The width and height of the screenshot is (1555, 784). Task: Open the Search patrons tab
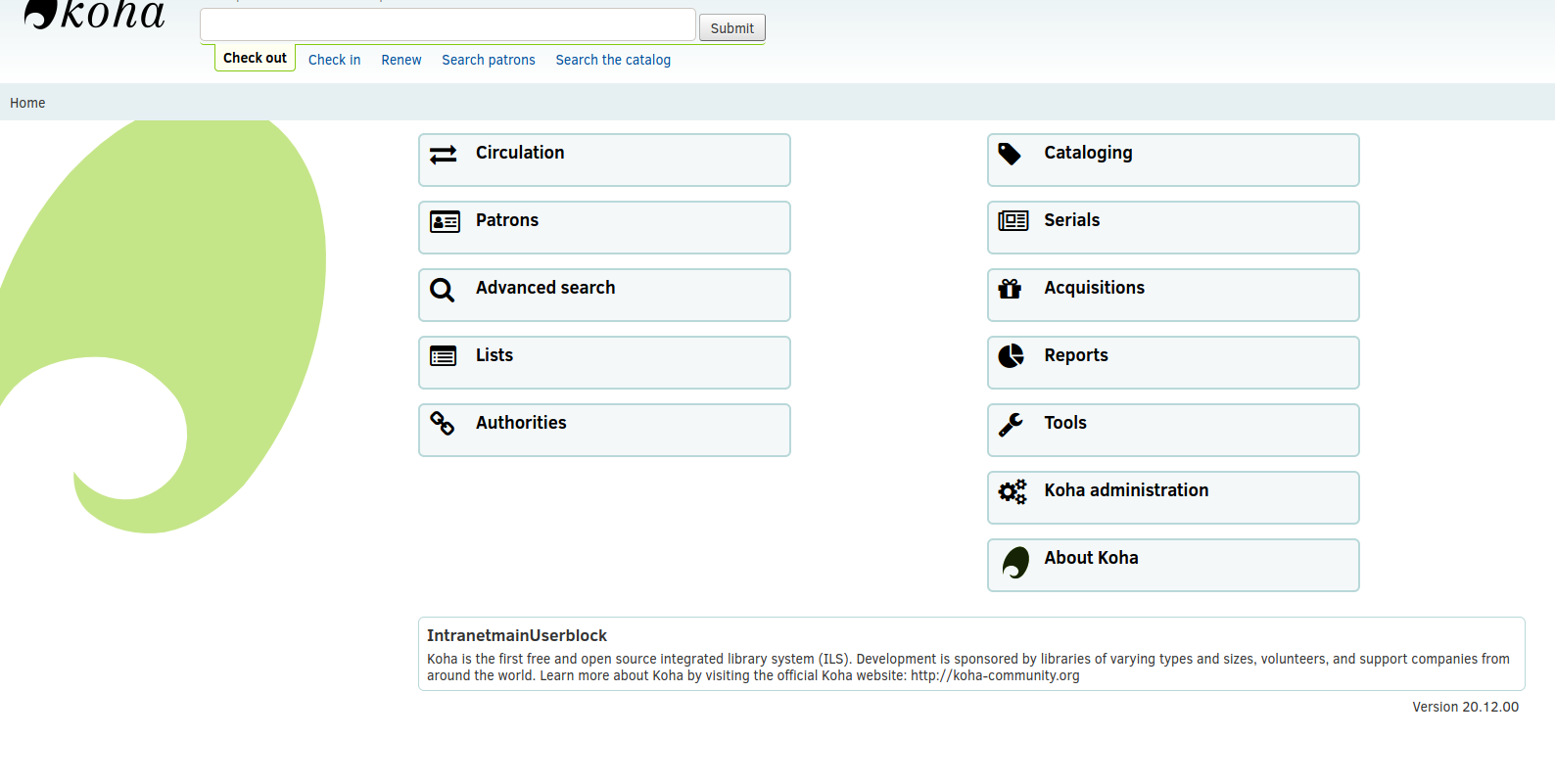[x=488, y=60]
